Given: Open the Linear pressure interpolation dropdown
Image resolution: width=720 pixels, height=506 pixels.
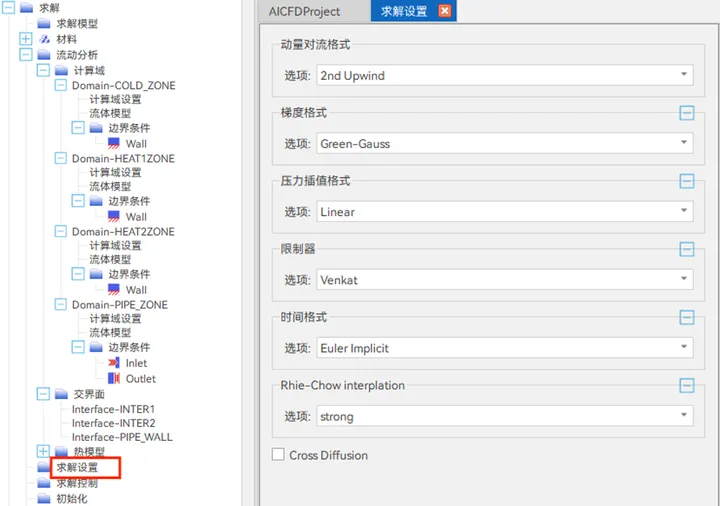Looking at the screenshot, I should click(x=505, y=211).
